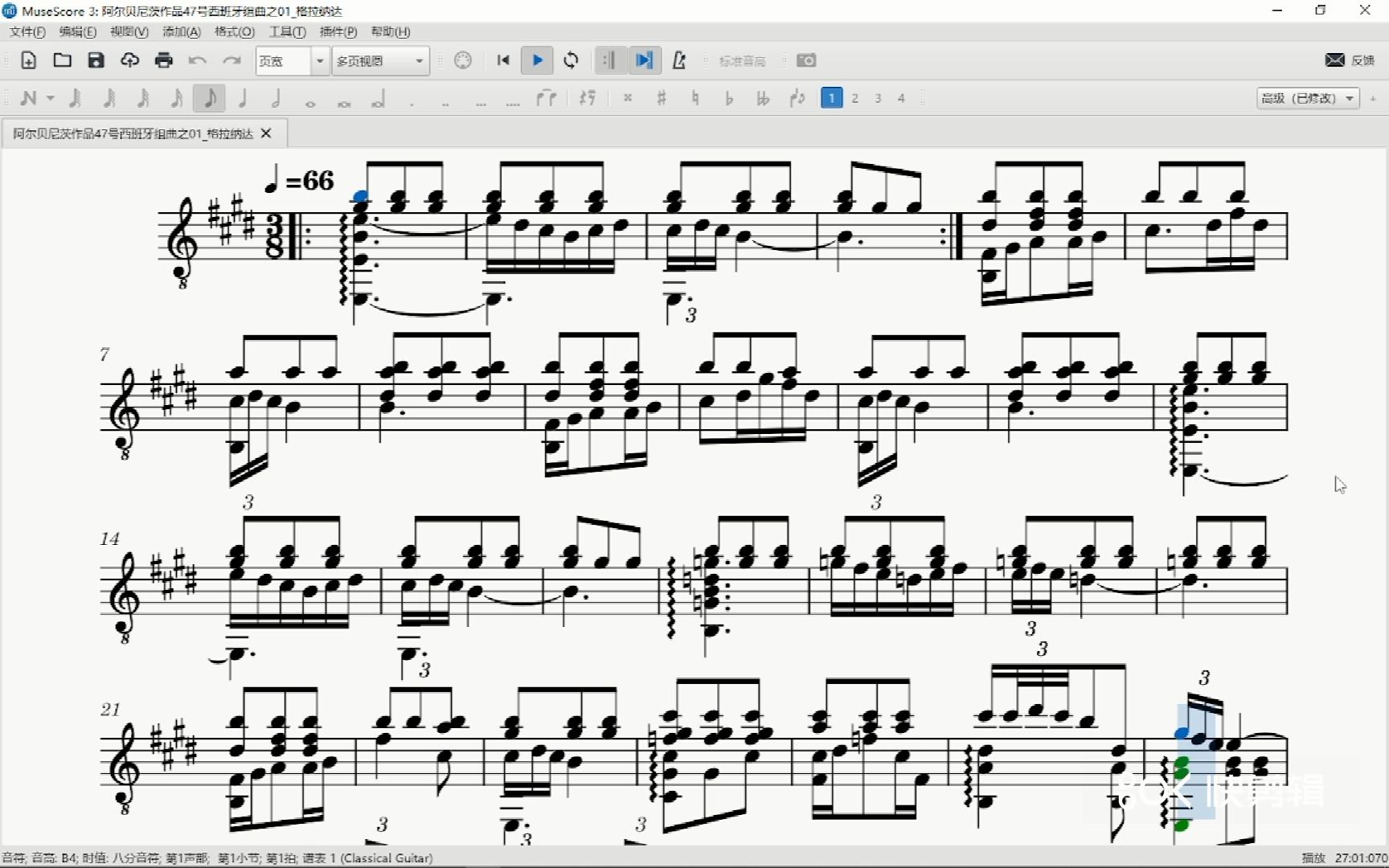Open the 高级 (已修改) workspace dropdown
The height and width of the screenshot is (868, 1389).
[1308, 98]
